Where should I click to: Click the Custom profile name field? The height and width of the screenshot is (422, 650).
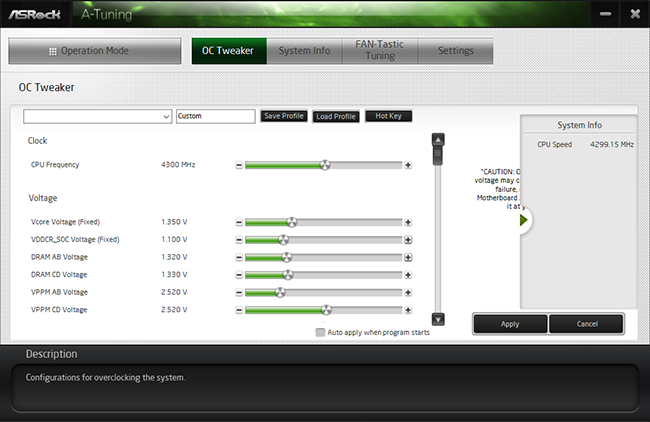point(216,116)
